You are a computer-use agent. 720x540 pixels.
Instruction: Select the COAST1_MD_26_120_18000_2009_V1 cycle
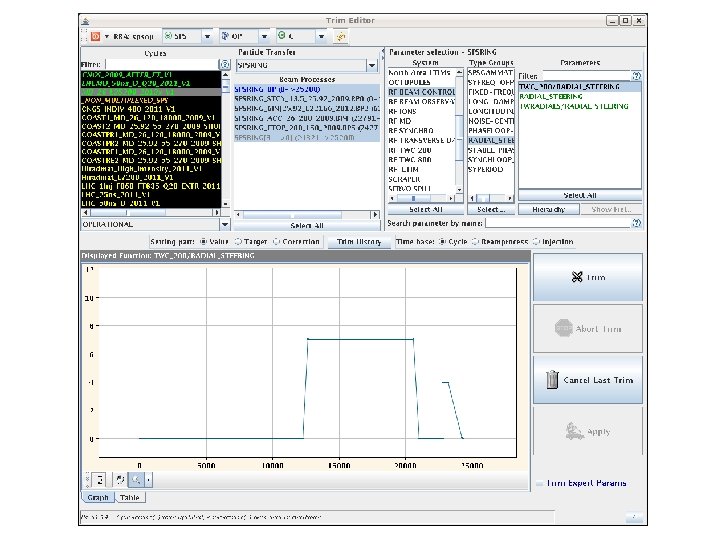click(148, 118)
